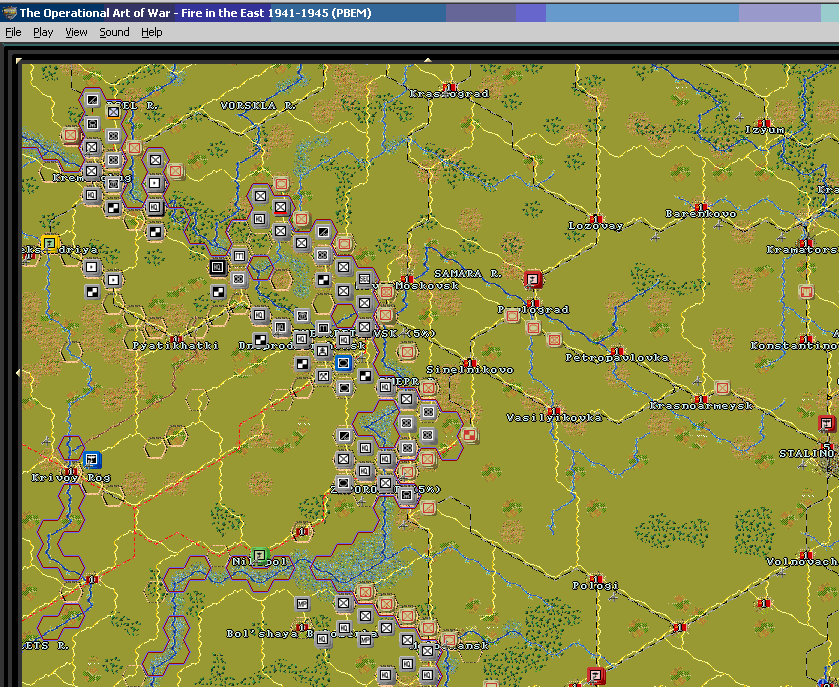Image resolution: width=840 pixels, height=688 pixels.
Task: Click the Vasilyikovka city label
Action: 554,417
